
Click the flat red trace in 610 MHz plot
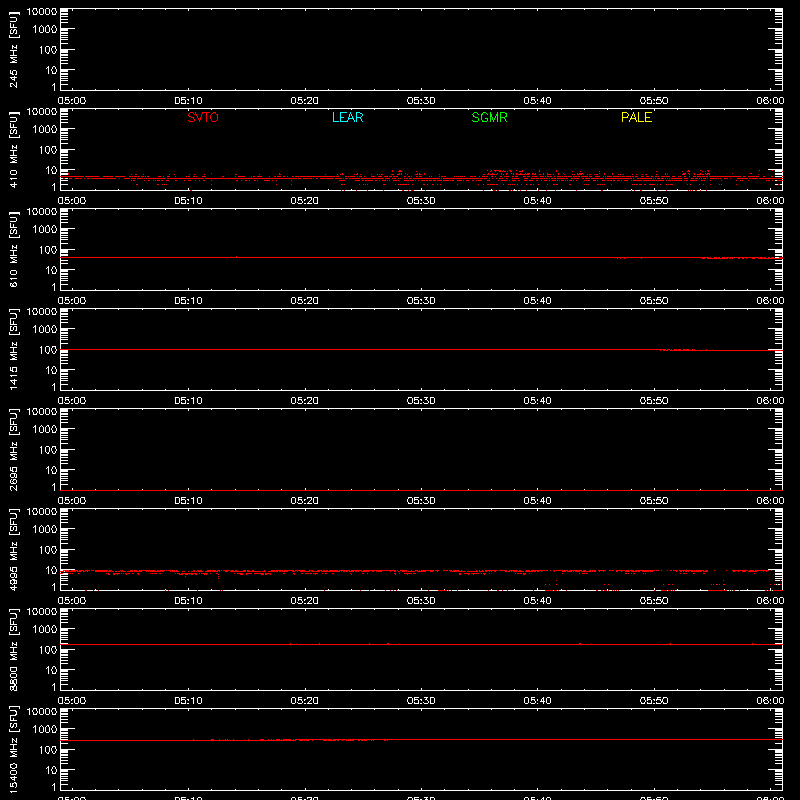pos(421,258)
